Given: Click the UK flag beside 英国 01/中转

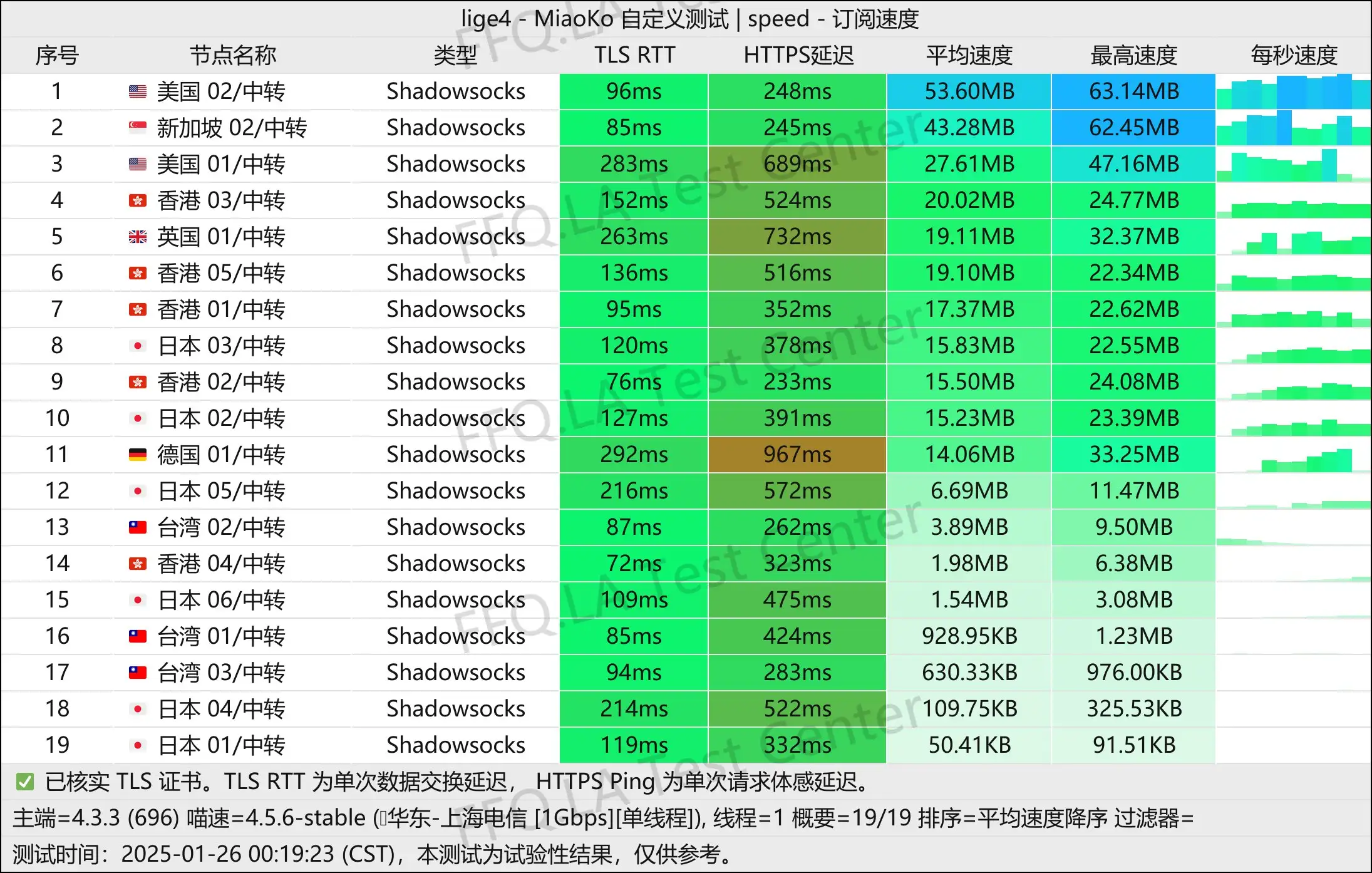Looking at the screenshot, I should pyautogui.click(x=137, y=237).
